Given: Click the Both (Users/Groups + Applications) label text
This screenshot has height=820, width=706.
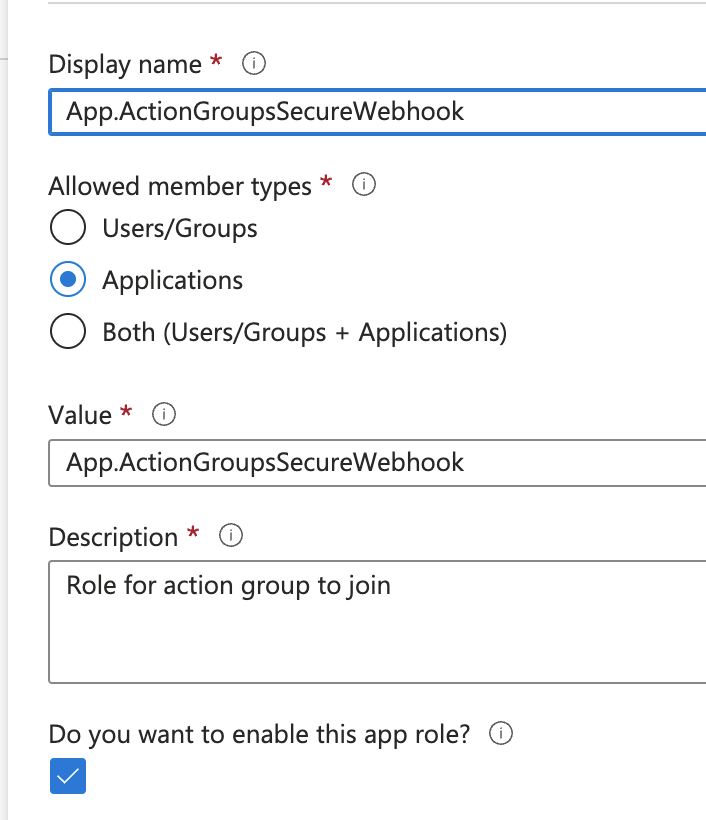Looking at the screenshot, I should point(305,333).
